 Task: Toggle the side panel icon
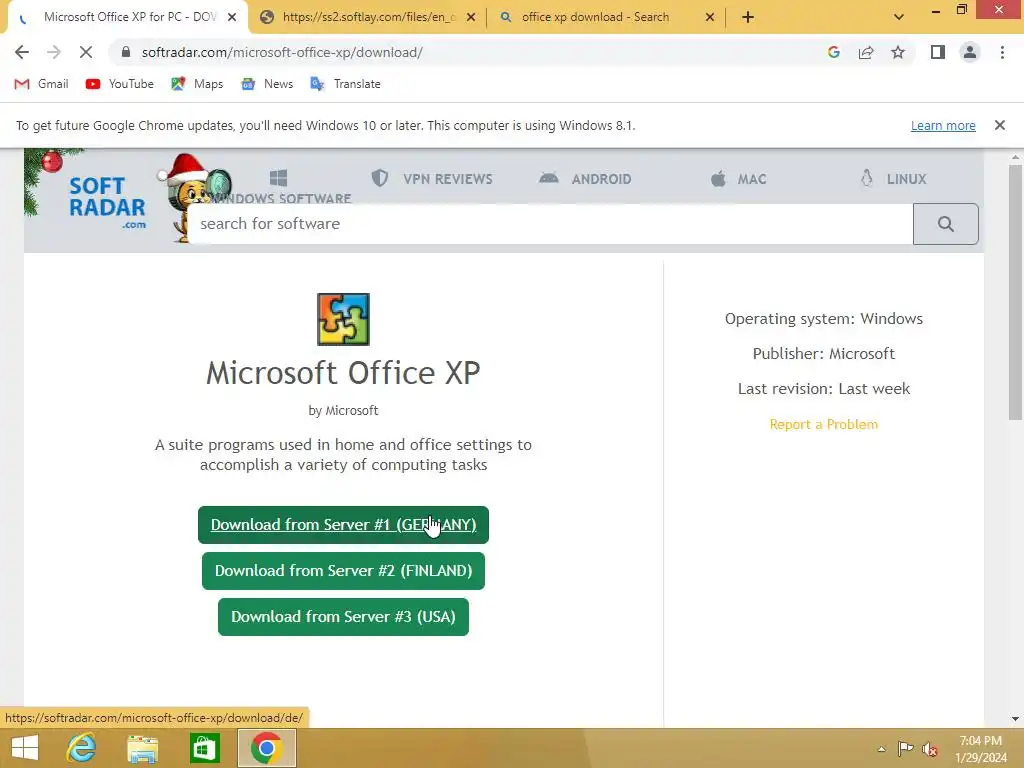tap(938, 52)
